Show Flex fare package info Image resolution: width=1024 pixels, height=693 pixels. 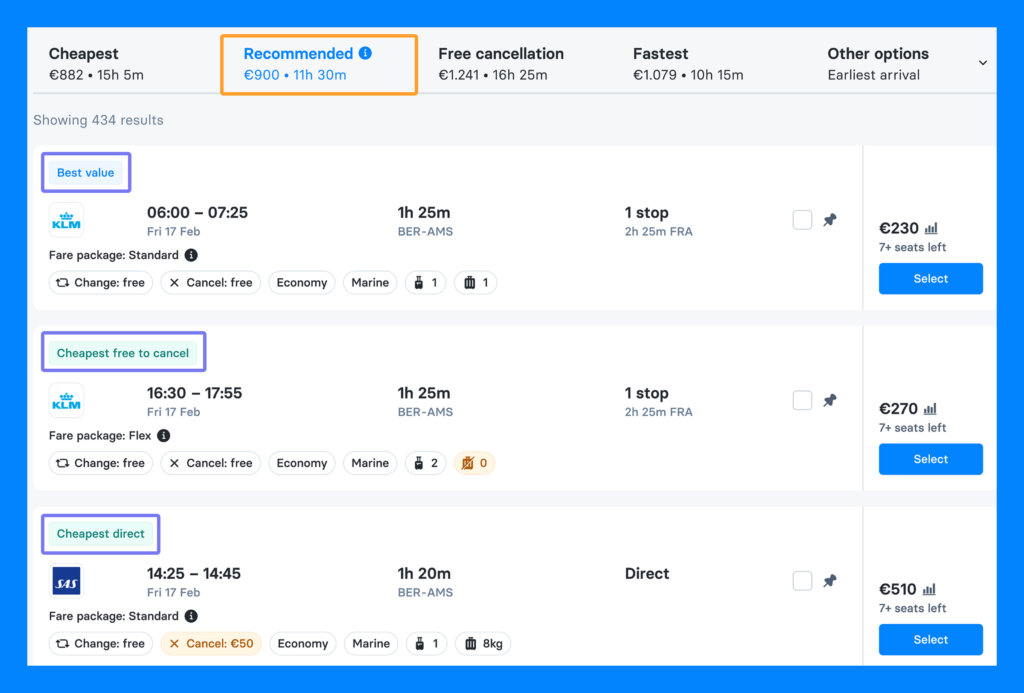click(164, 436)
